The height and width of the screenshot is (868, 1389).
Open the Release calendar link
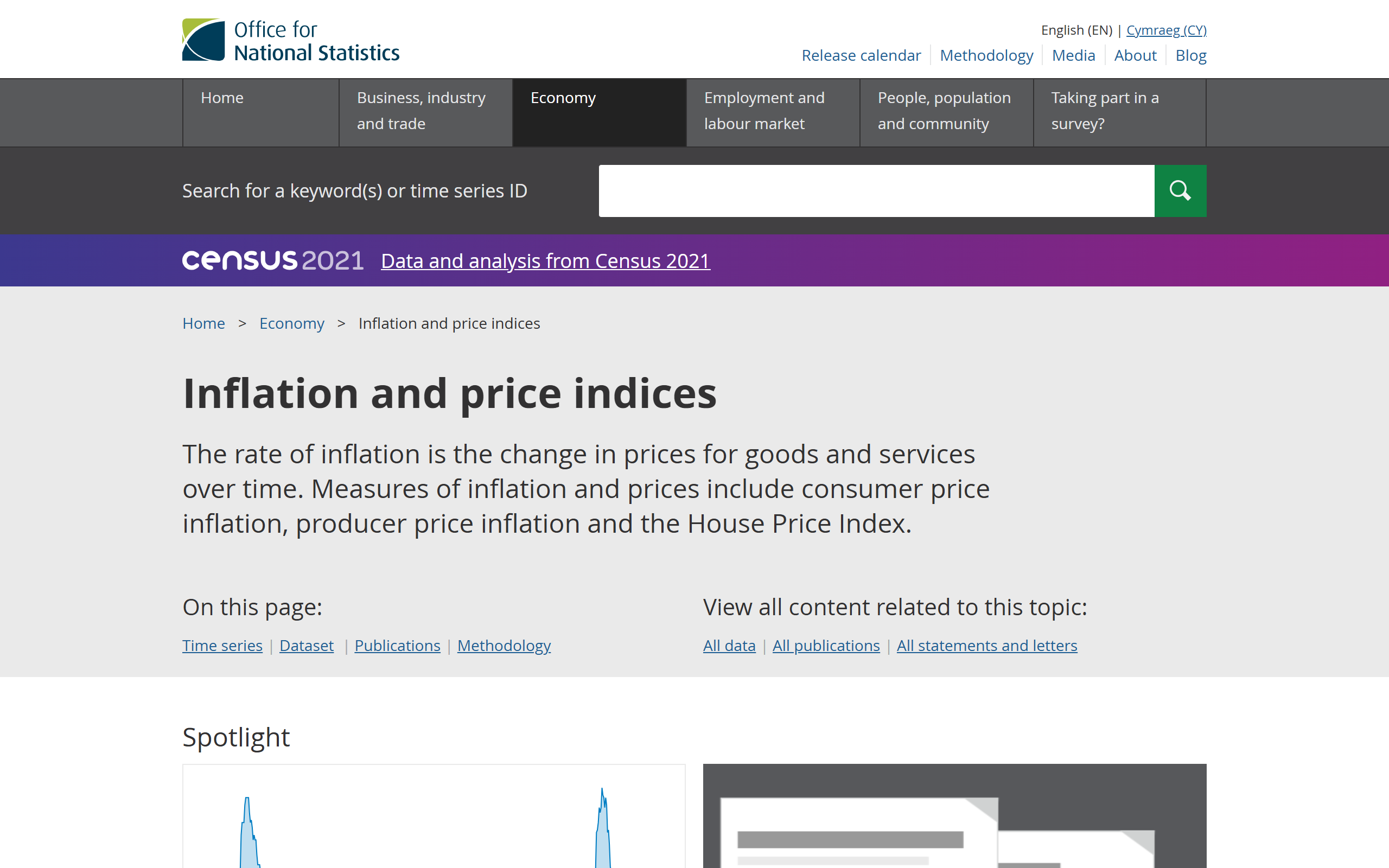(861, 56)
